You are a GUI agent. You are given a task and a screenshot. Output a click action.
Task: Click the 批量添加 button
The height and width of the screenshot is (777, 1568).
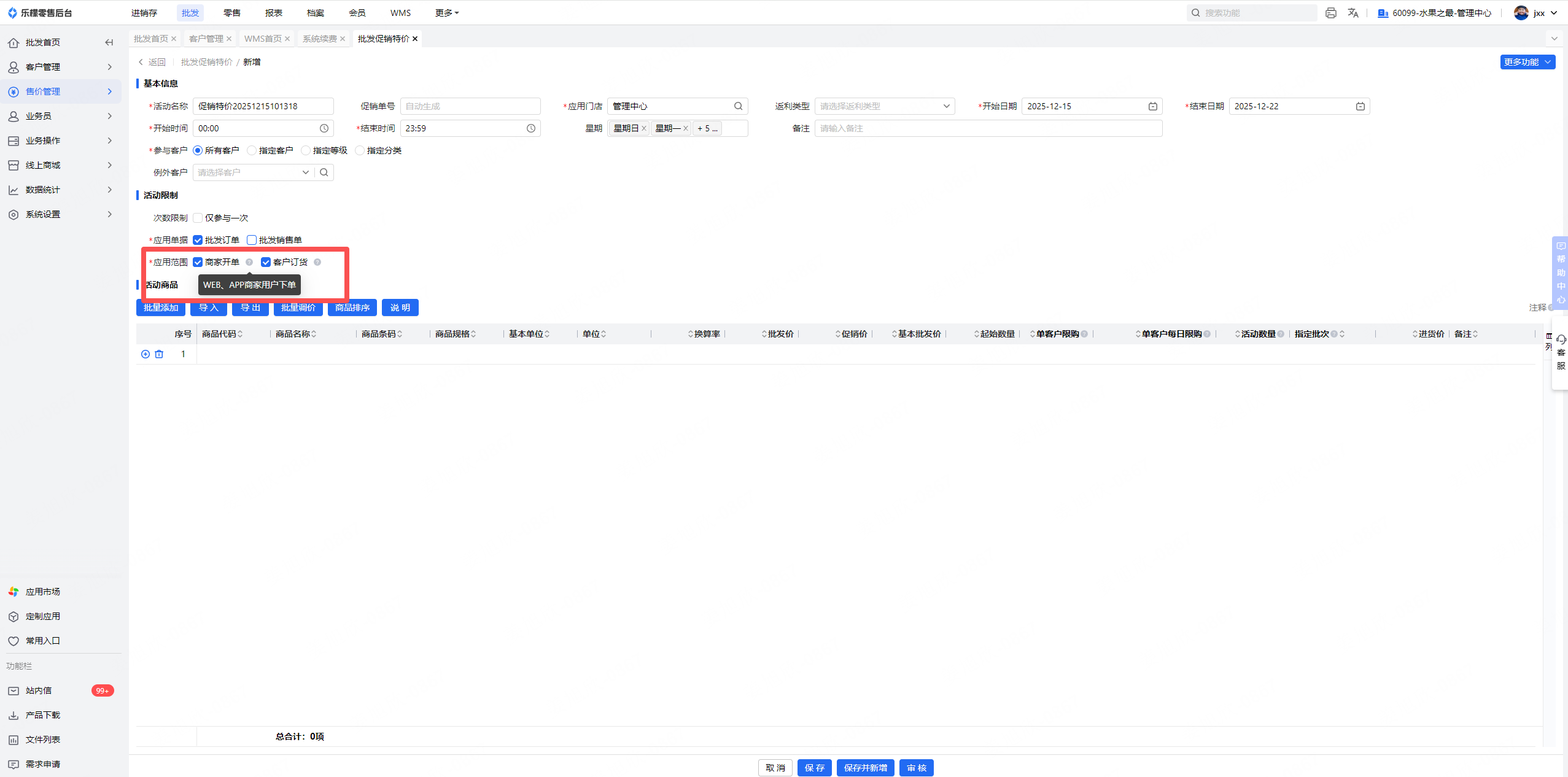(161, 307)
